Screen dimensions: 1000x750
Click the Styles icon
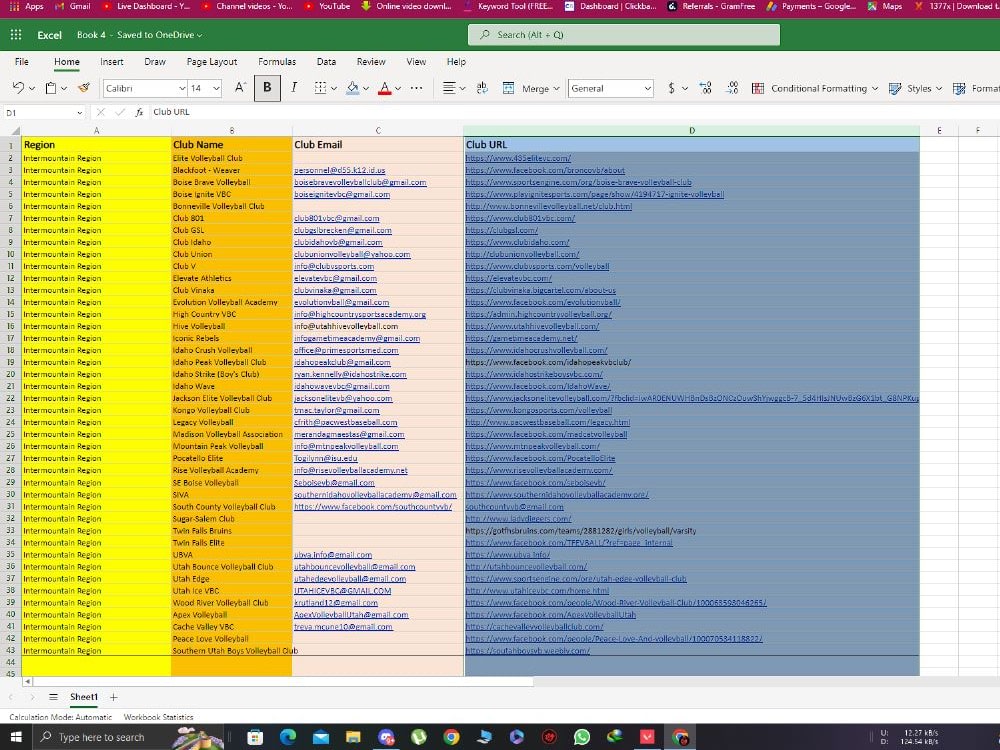pos(895,88)
